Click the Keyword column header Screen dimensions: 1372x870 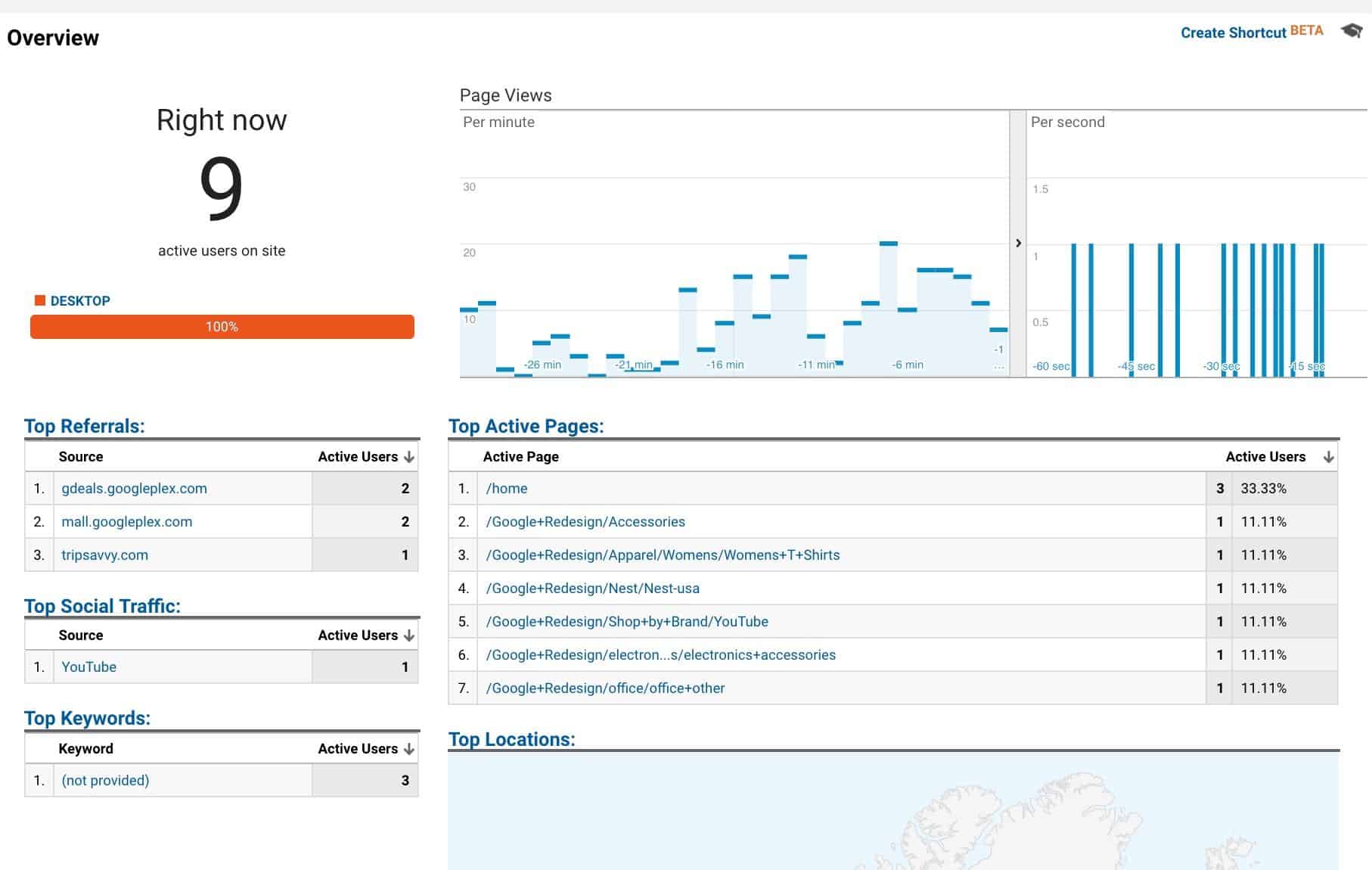tap(85, 749)
